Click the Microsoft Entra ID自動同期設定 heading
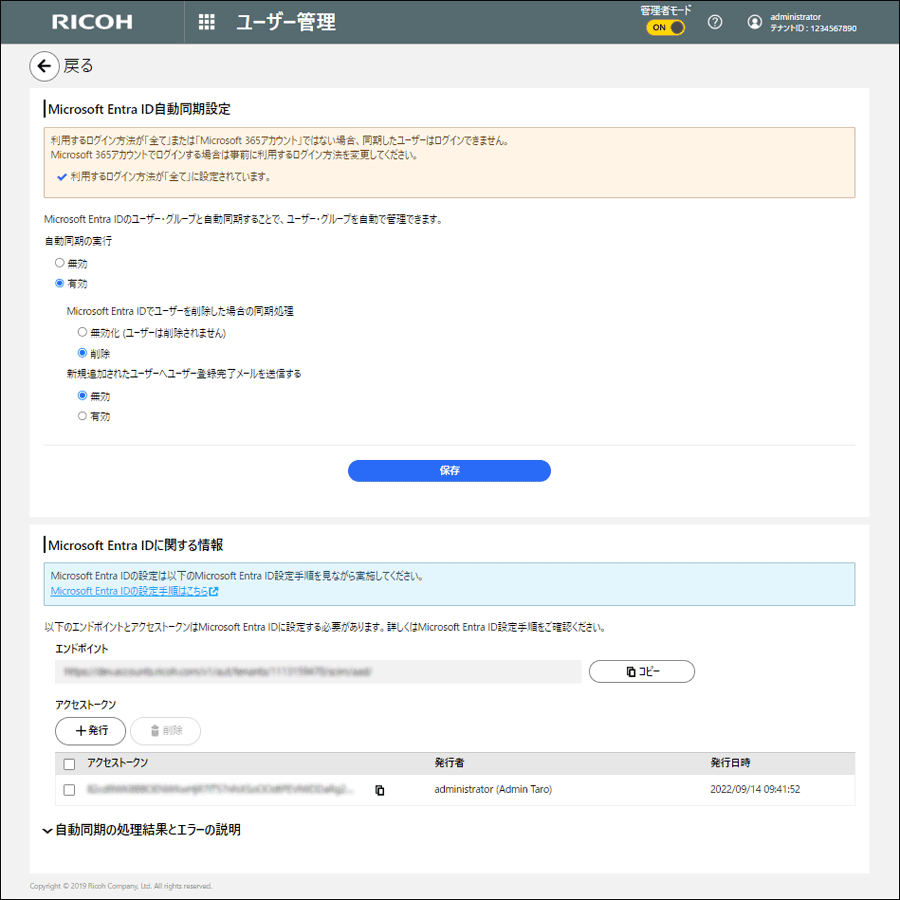900x900 pixels. [139, 109]
